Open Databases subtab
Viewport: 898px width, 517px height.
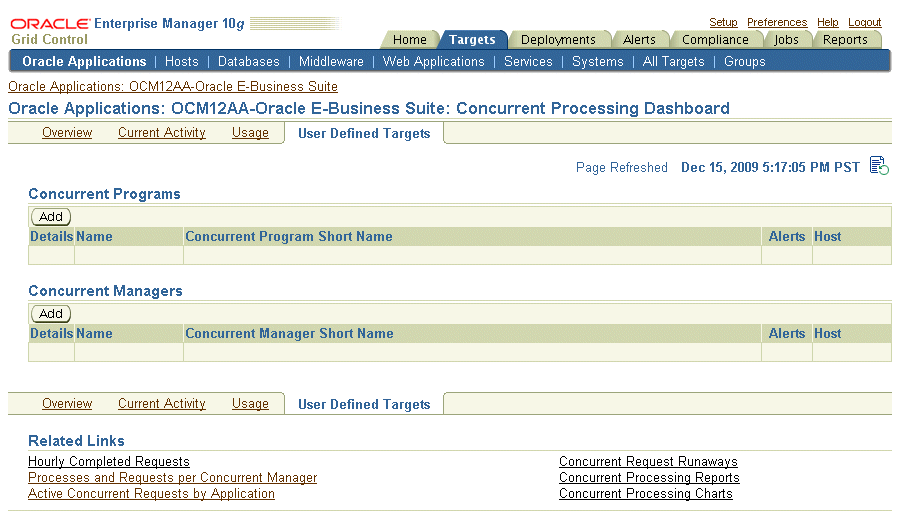[x=249, y=62]
